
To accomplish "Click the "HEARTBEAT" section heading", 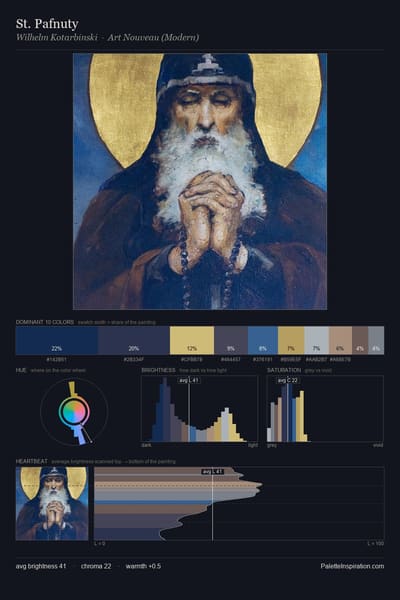I will click(x=32, y=461).
